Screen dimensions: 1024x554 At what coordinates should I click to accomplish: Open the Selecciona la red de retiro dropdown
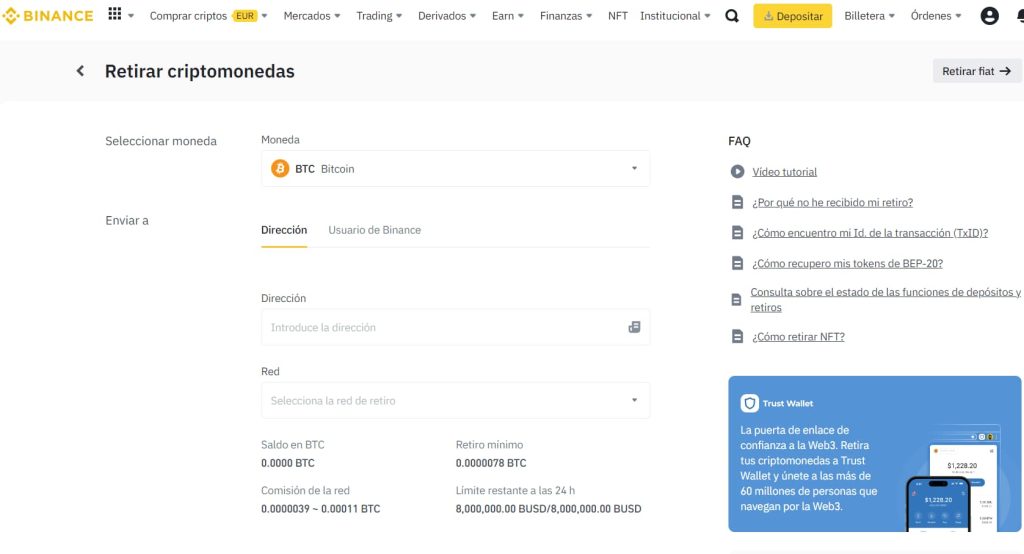(x=455, y=400)
